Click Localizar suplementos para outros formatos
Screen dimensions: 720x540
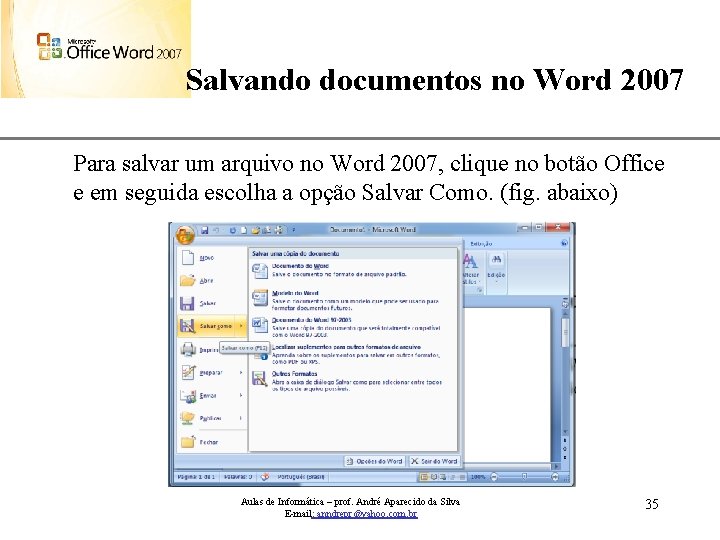[353, 354]
